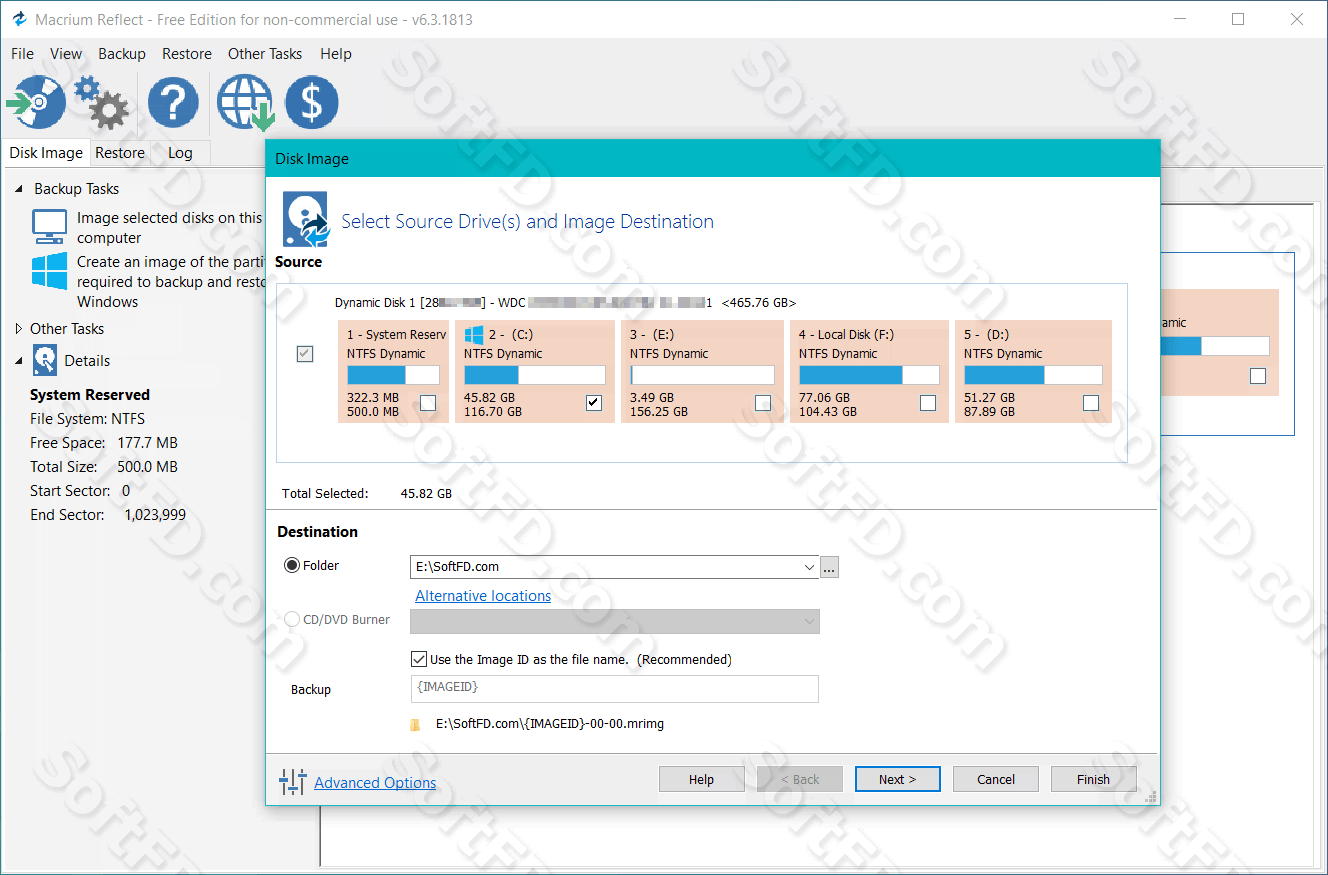The image size is (1328, 875).
Task: Open the Alternative locations link
Action: click(483, 596)
